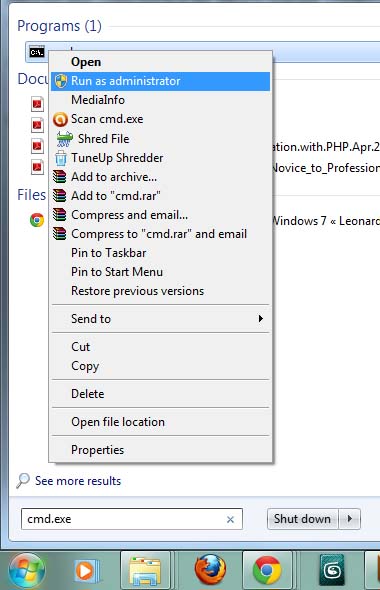Screen dimensions: 380x590
Task: Select Pin to Start Menu
Action: (161, 272)
